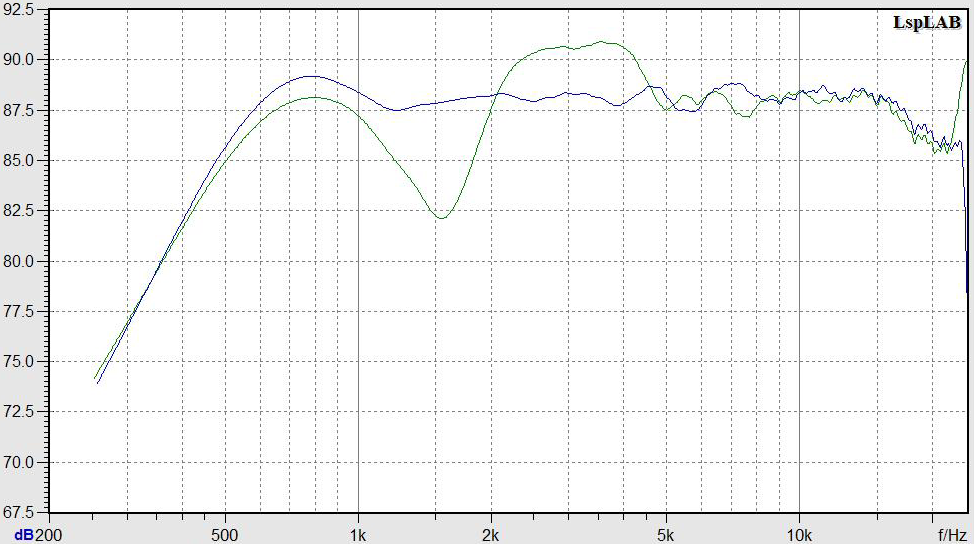The image size is (974, 544).
Task: Click the 1k frequency axis label
Action: [x=358, y=535]
